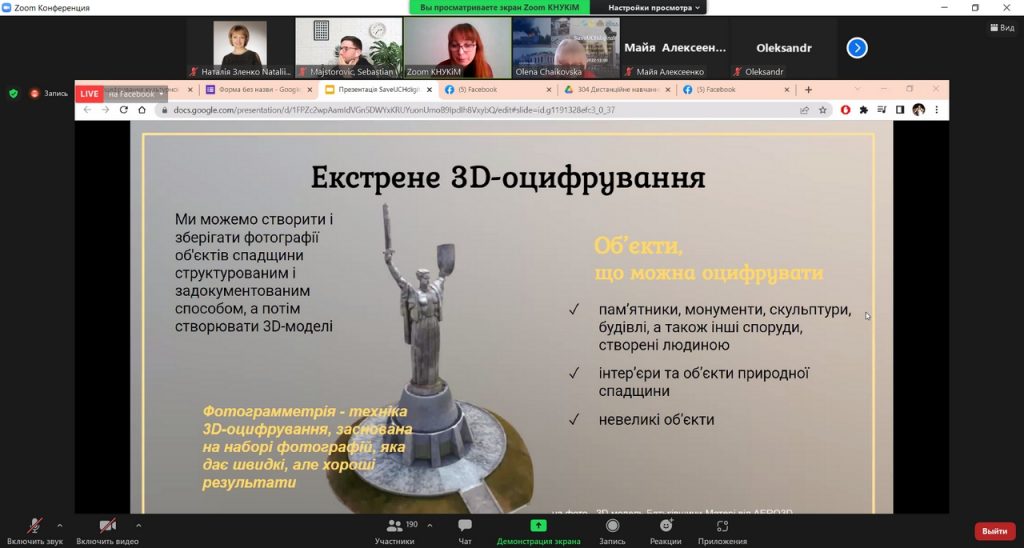Viewport: 1024px width, 548px height.
Task: Select Majstorovic, Sebastian video thumbnail
Action: tap(349, 48)
